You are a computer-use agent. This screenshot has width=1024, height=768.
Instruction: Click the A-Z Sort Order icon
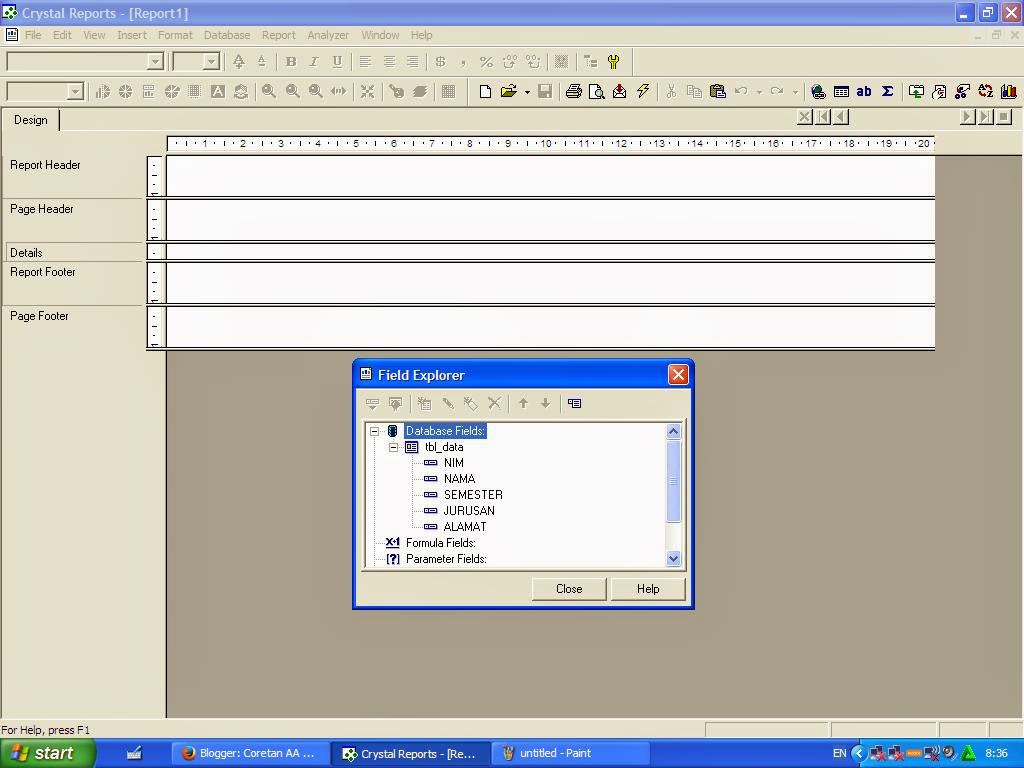point(985,91)
